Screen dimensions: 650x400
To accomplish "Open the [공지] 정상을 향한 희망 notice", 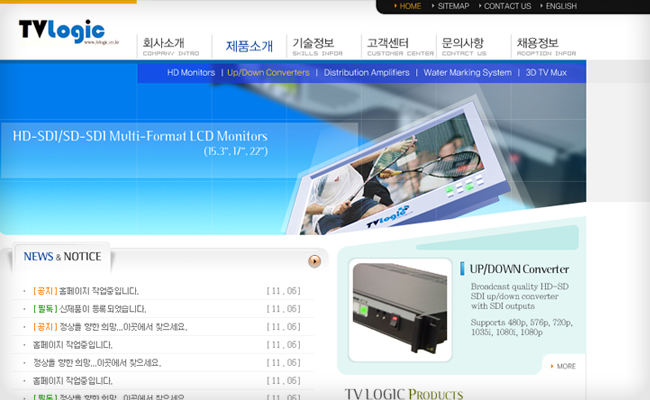I will (x=110, y=327).
